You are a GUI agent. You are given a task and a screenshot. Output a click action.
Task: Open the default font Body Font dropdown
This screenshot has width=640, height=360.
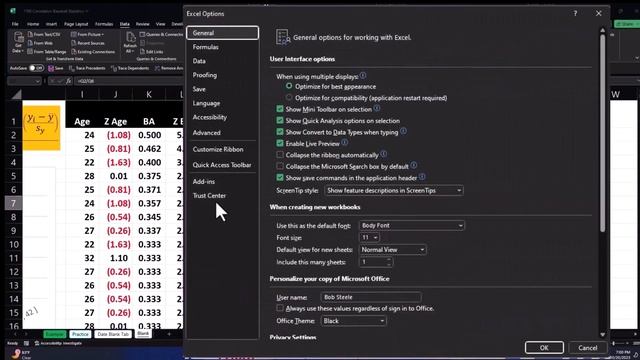(x=412, y=225)
